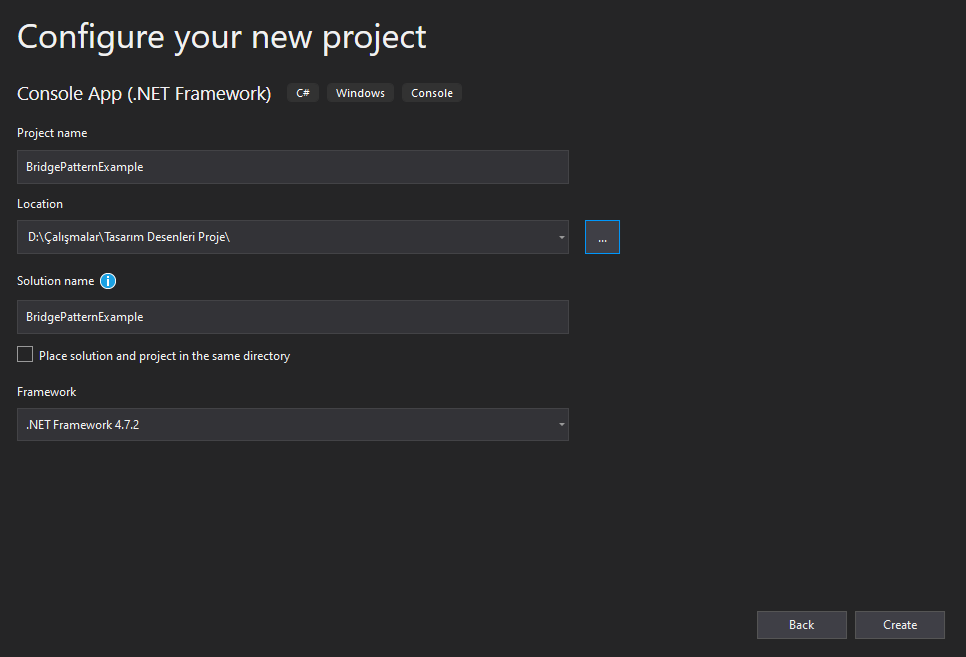Click the Place solution checkbox label text
966x657 pixels.
click(x=164, y=356)
